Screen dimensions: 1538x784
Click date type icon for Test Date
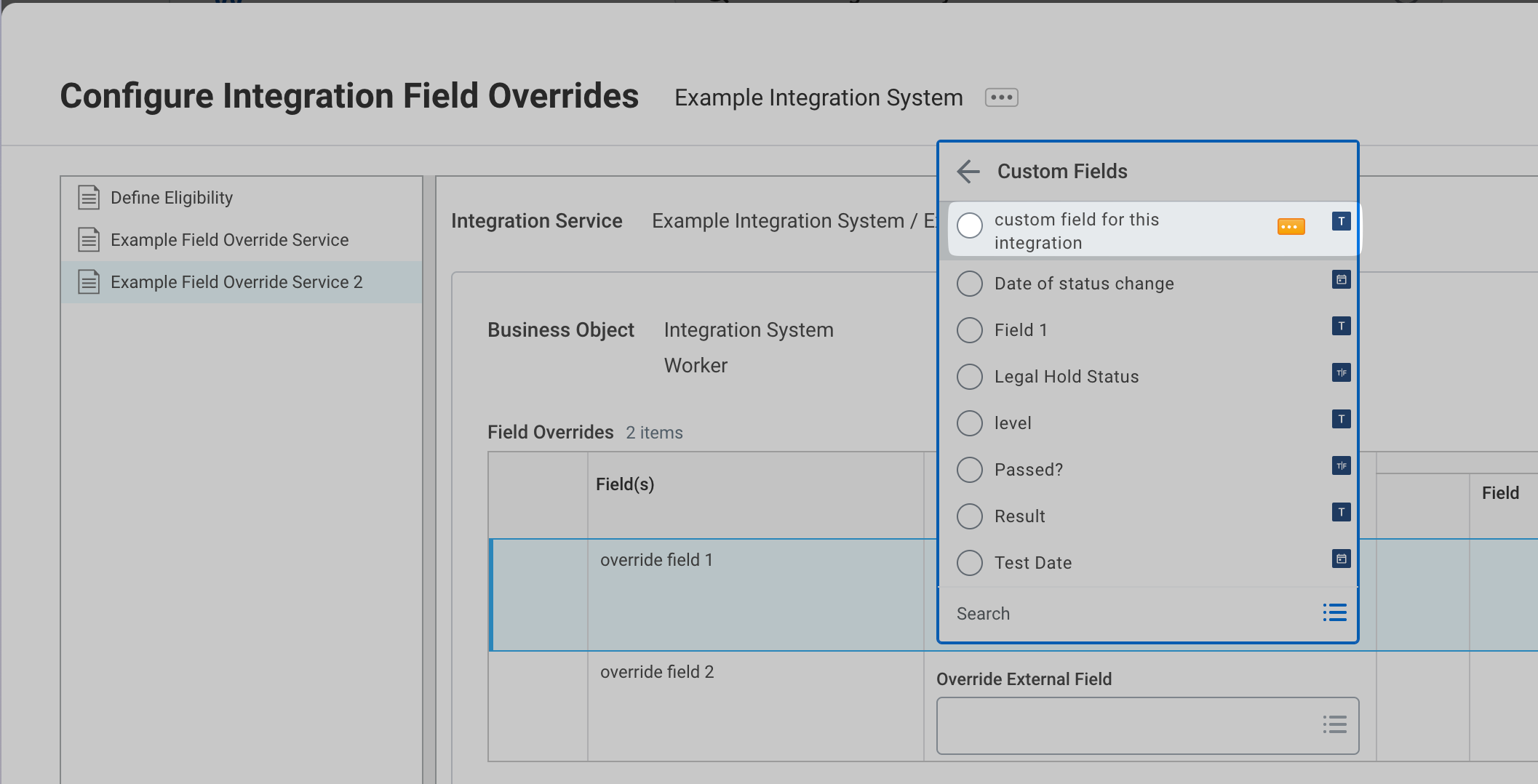[1341, 559]
